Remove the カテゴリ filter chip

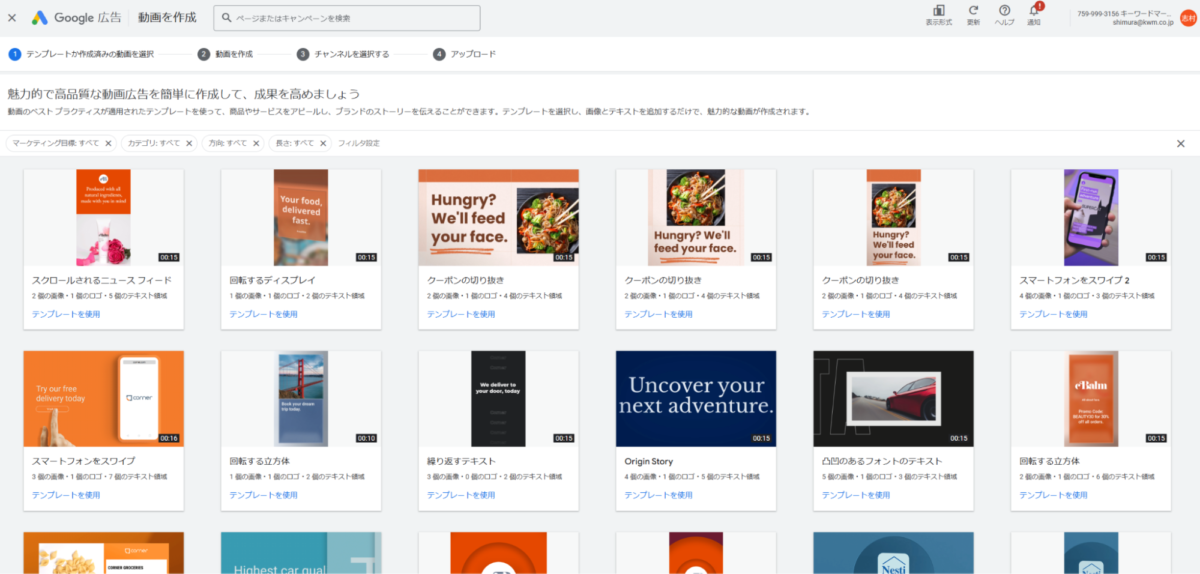[x=189, y=143]
